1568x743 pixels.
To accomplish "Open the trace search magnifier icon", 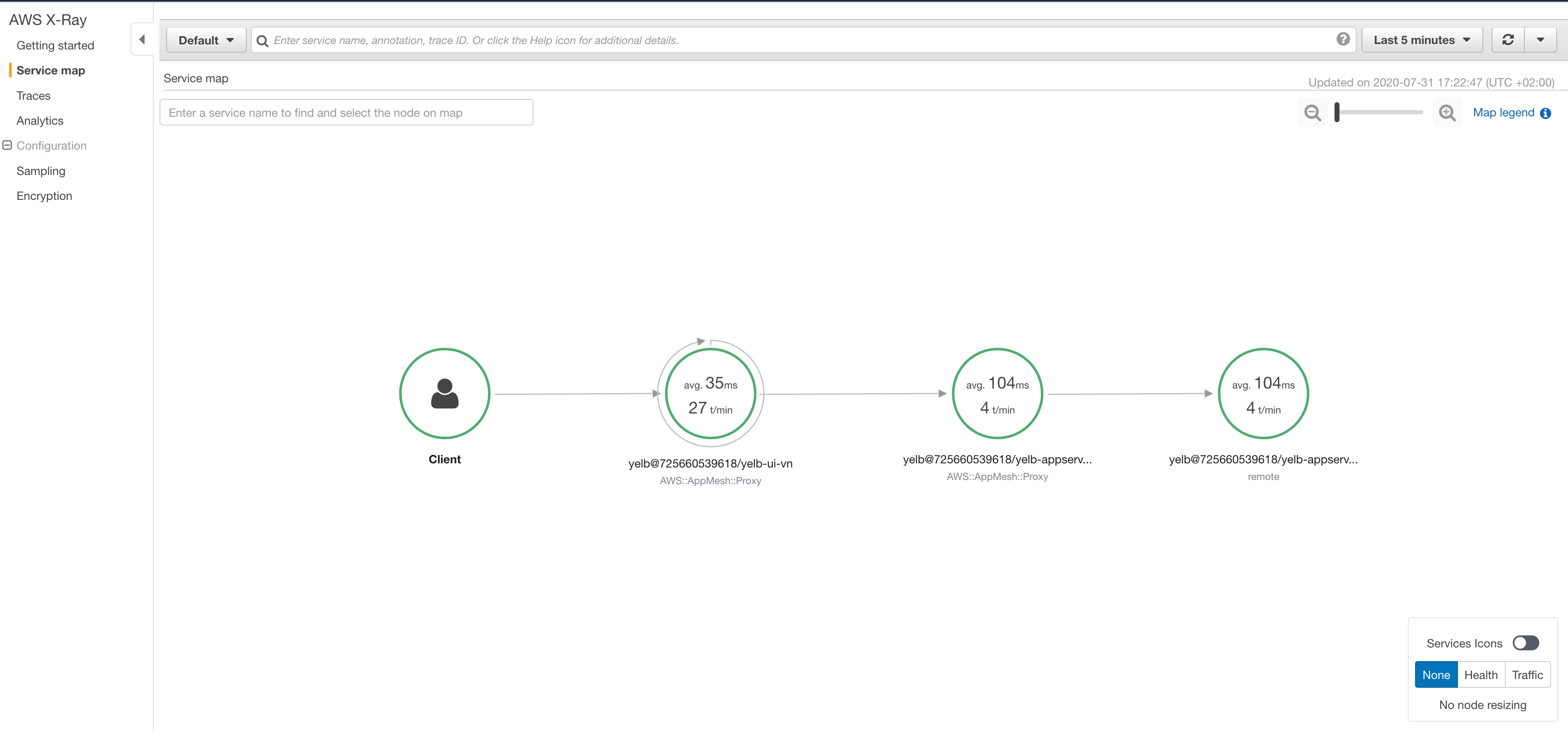I will tap(262, 40).
